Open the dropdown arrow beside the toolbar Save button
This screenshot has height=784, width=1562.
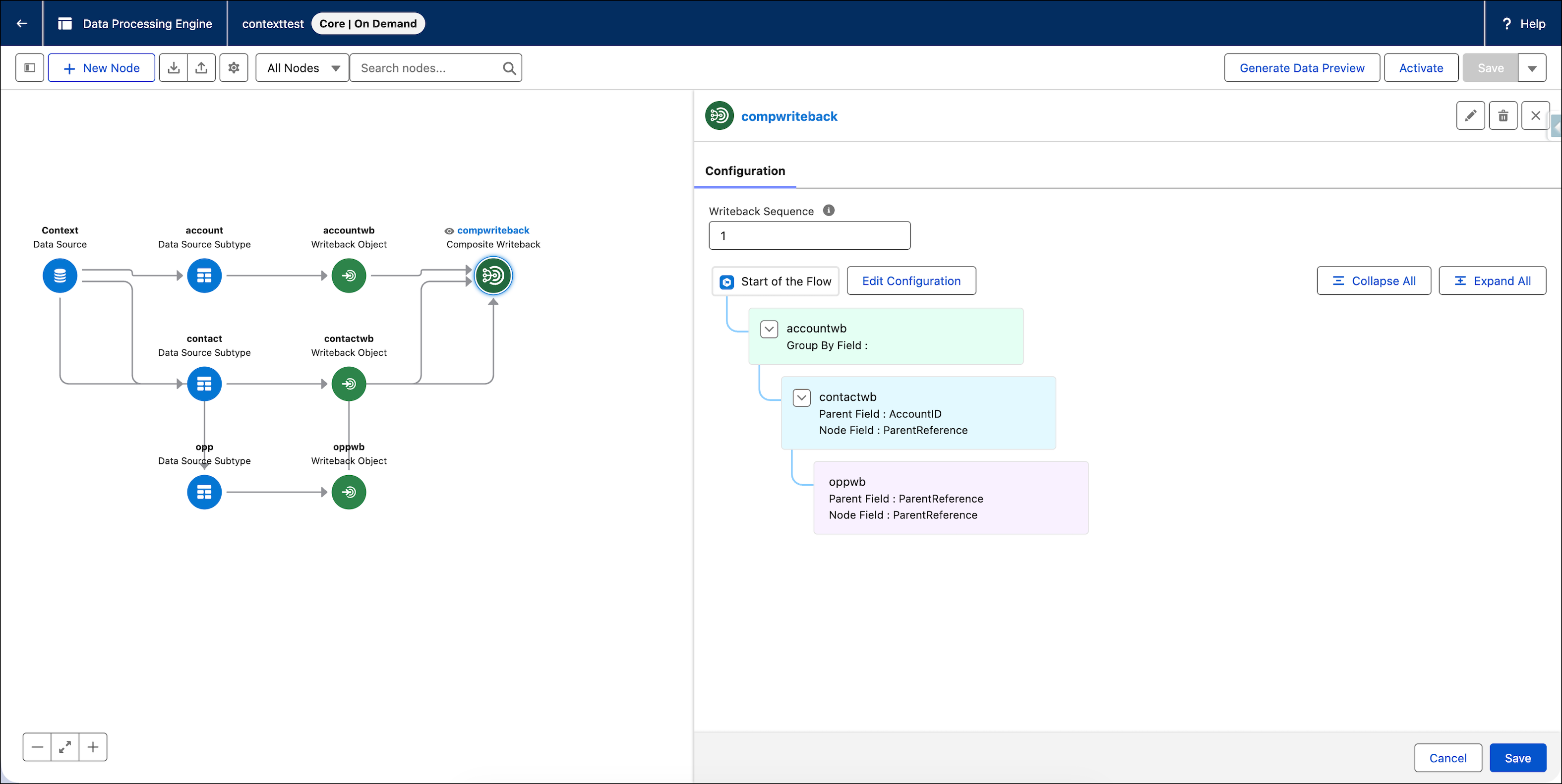tap(1532, 68)
